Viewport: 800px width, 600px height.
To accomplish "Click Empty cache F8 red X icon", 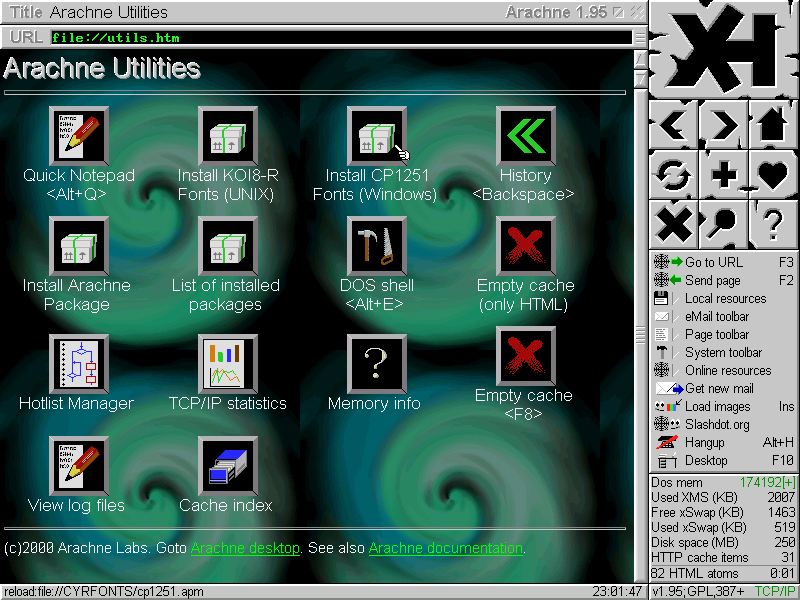I will [x=526, y=356].
